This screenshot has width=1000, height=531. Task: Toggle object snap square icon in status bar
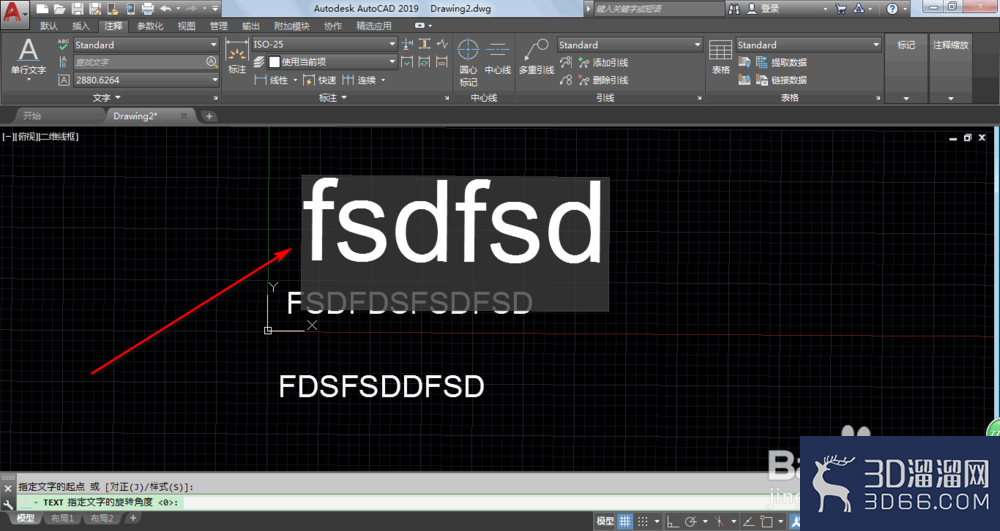(767, 521)
